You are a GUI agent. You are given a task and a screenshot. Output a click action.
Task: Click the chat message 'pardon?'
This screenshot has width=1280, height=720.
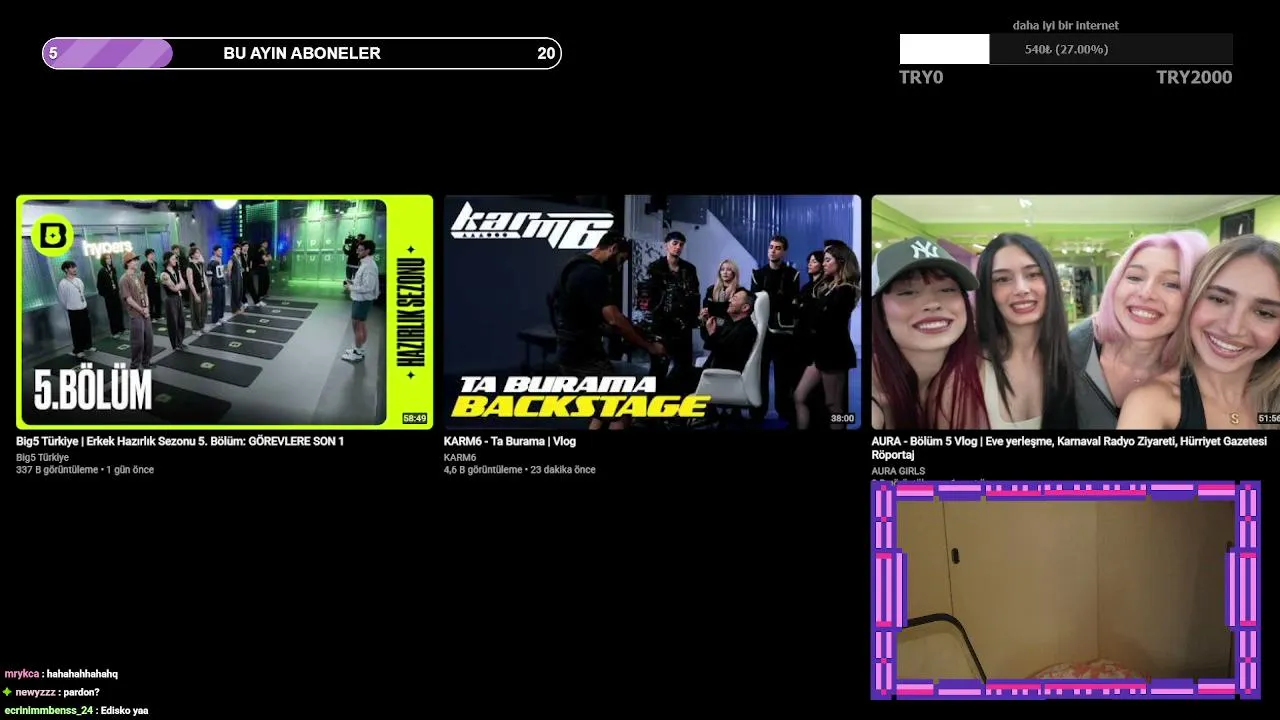[82, 692]
